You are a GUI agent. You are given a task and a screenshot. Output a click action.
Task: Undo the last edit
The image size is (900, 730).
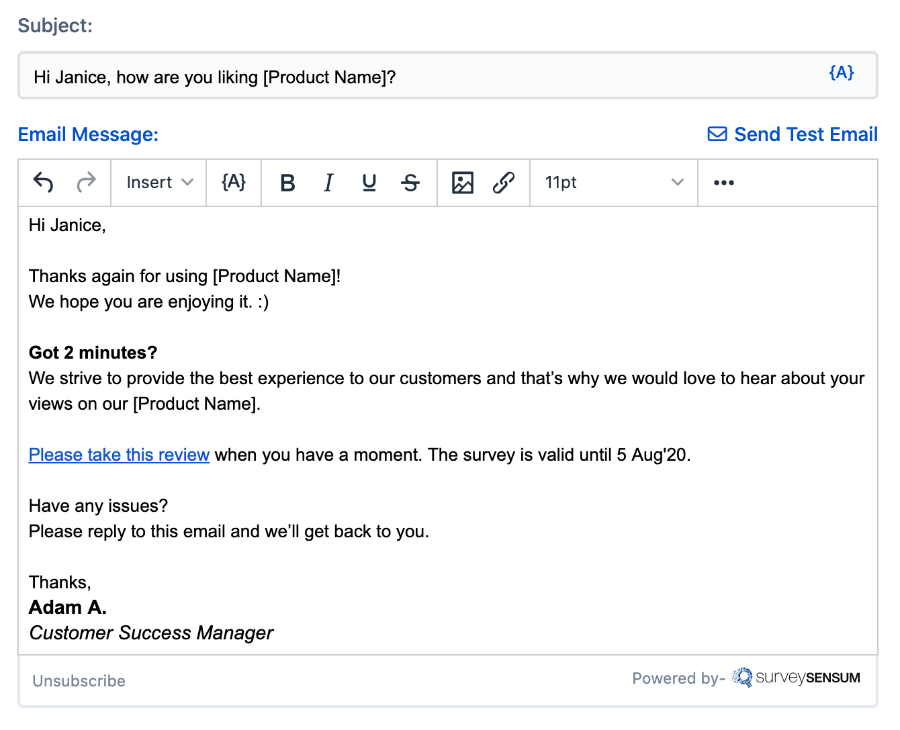43,182
